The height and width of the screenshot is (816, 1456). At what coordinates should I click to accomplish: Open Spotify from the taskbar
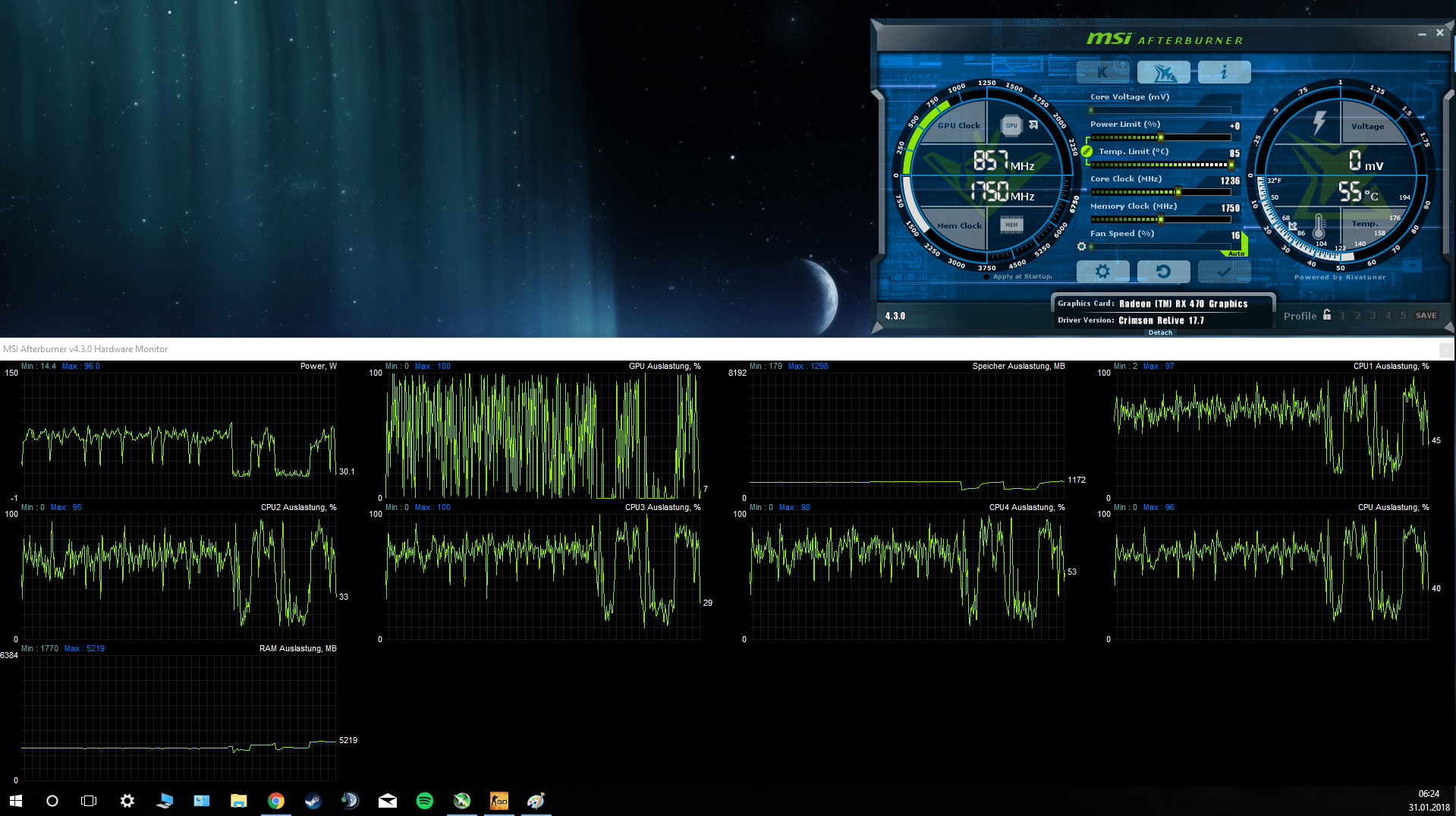[x=425, y=801]
